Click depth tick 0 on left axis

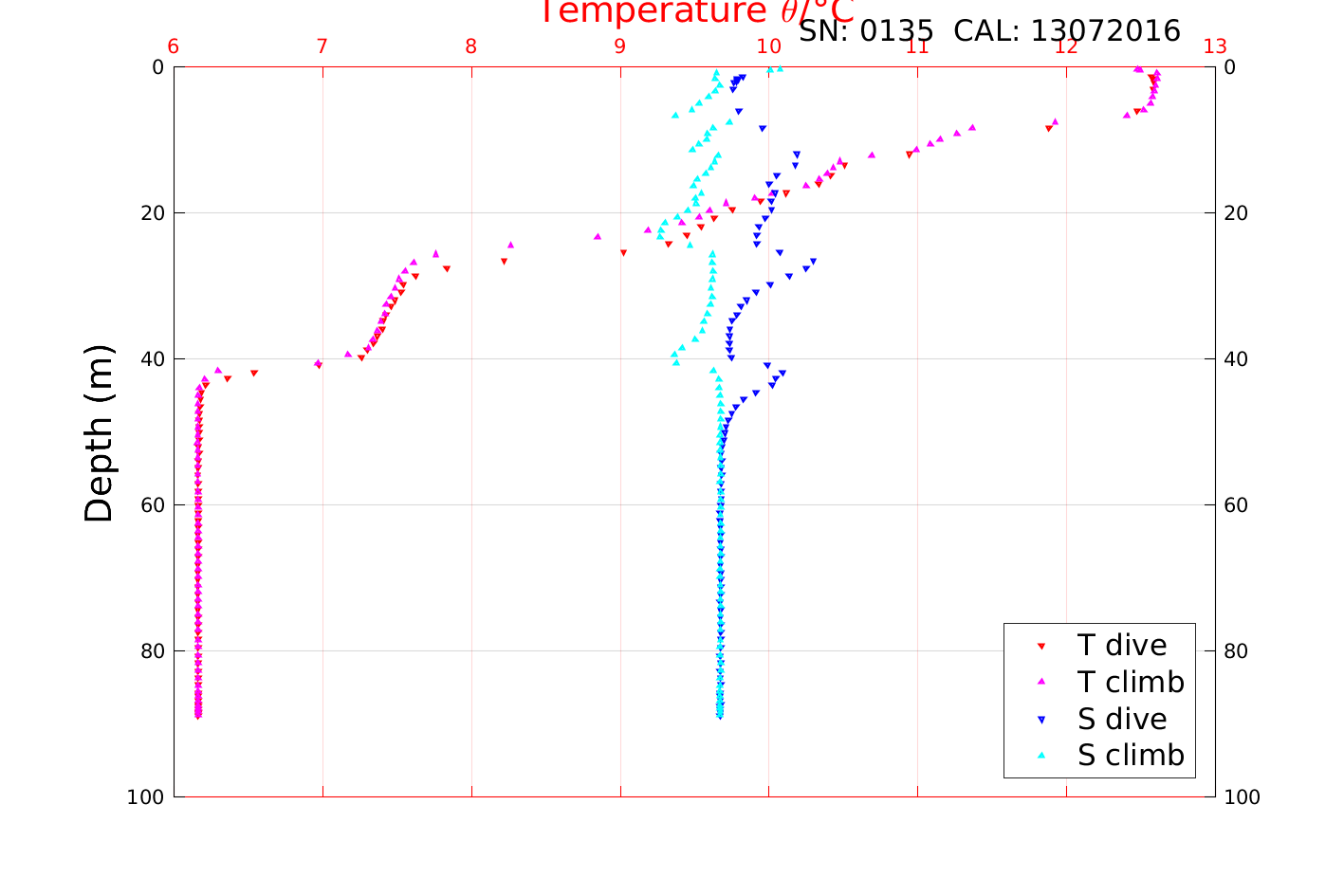(158, 67)
